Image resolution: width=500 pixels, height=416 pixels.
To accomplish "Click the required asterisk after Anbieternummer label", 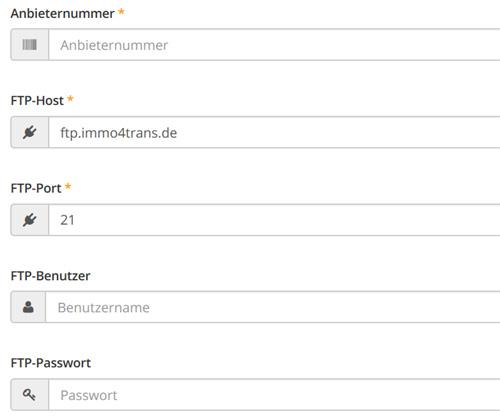I will [x=121, y=12].
